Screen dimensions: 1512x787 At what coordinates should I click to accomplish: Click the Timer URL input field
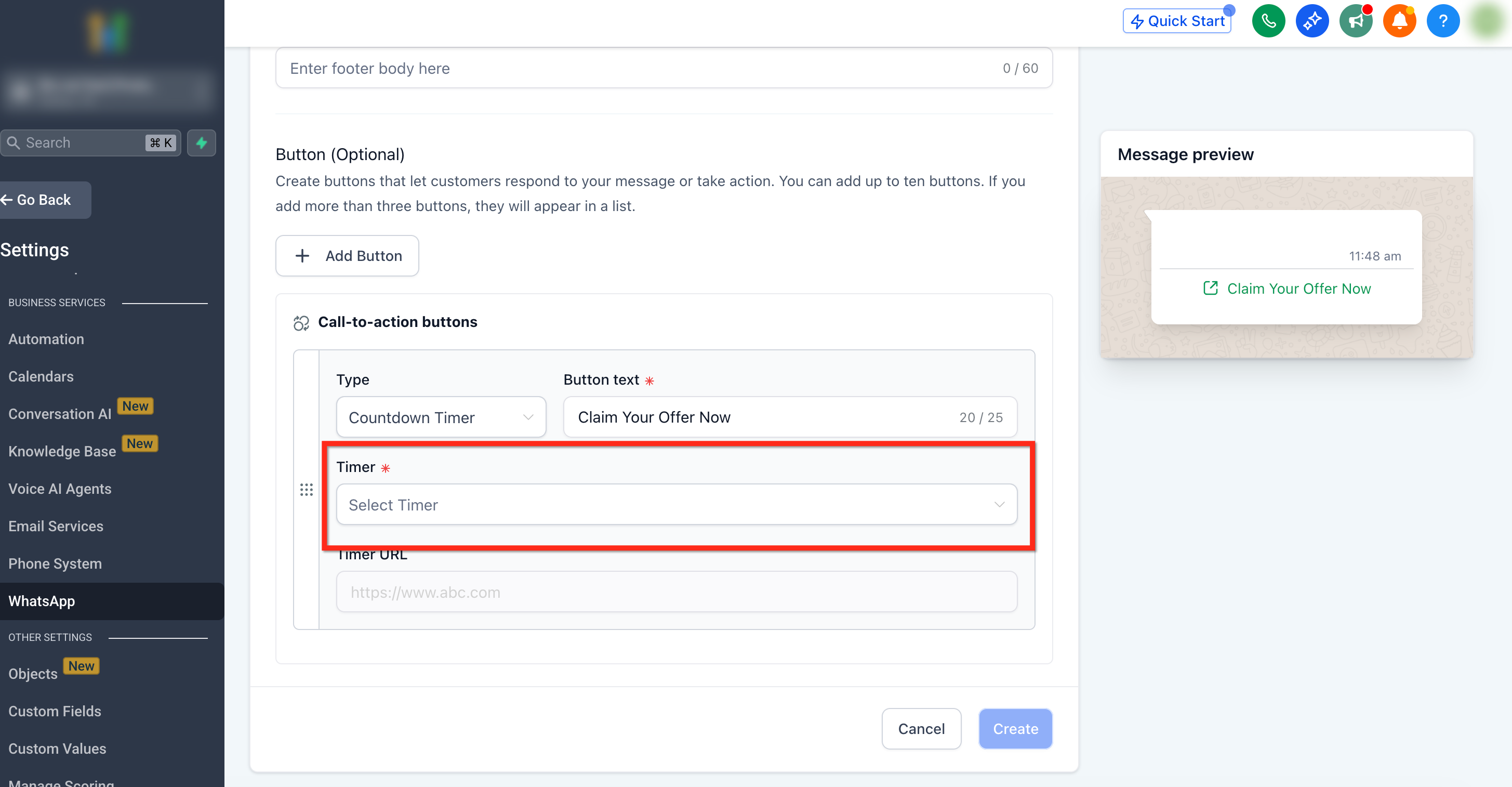click(x=676, y=592)
